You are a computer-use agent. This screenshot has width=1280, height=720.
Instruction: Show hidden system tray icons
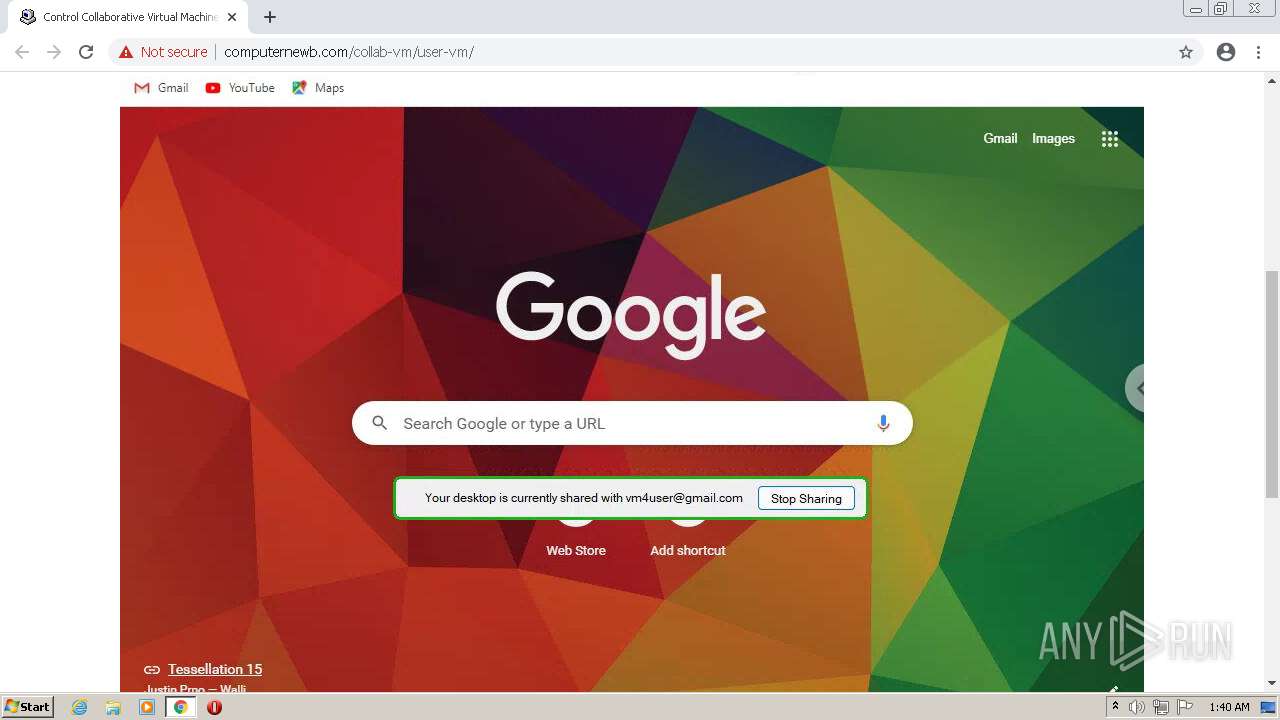pos(1115,707)
